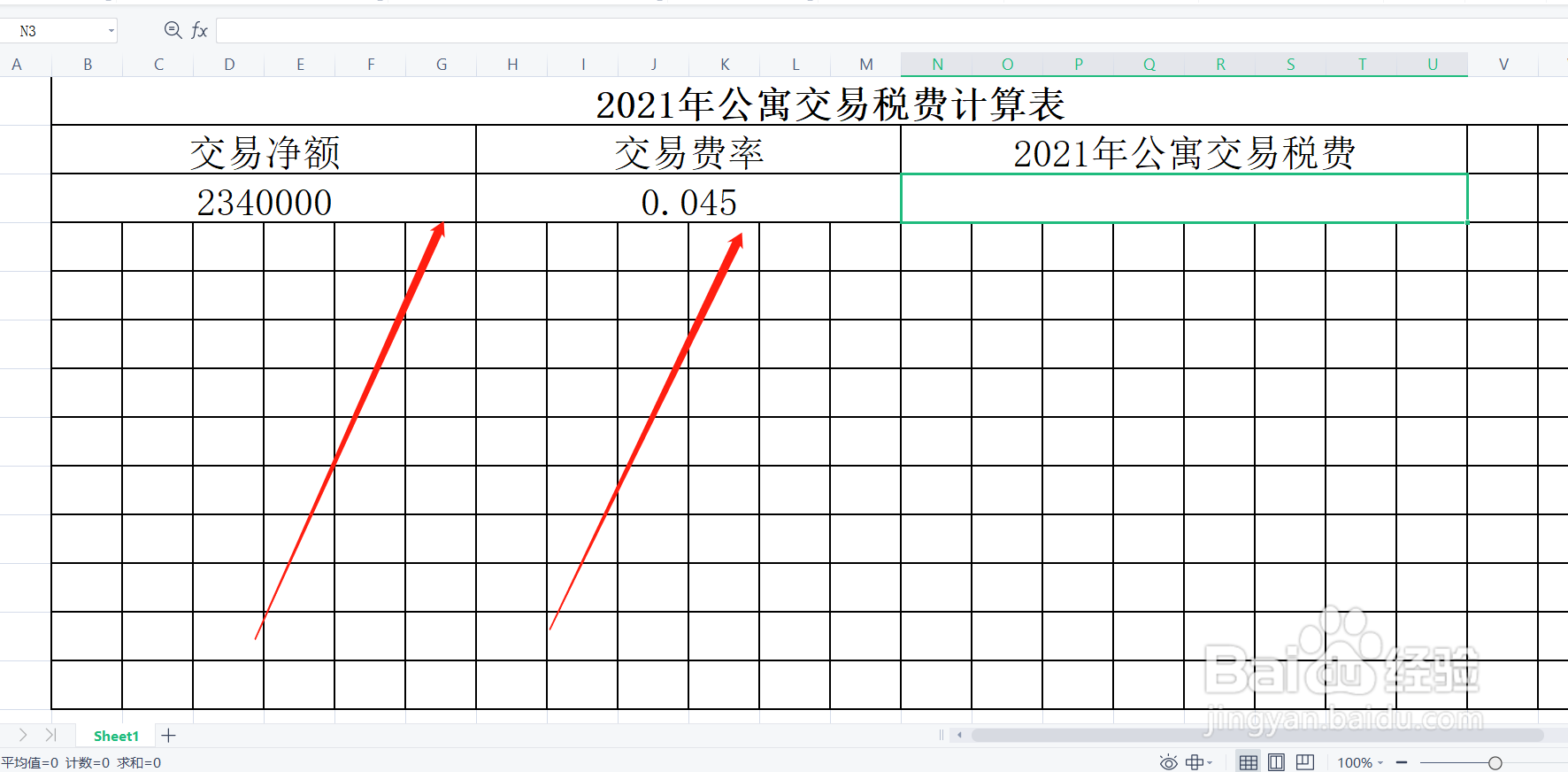The width and height of the screenshot is (1568, 772).
Task: Switch to Normal view grid icon
Action: 1248,762
